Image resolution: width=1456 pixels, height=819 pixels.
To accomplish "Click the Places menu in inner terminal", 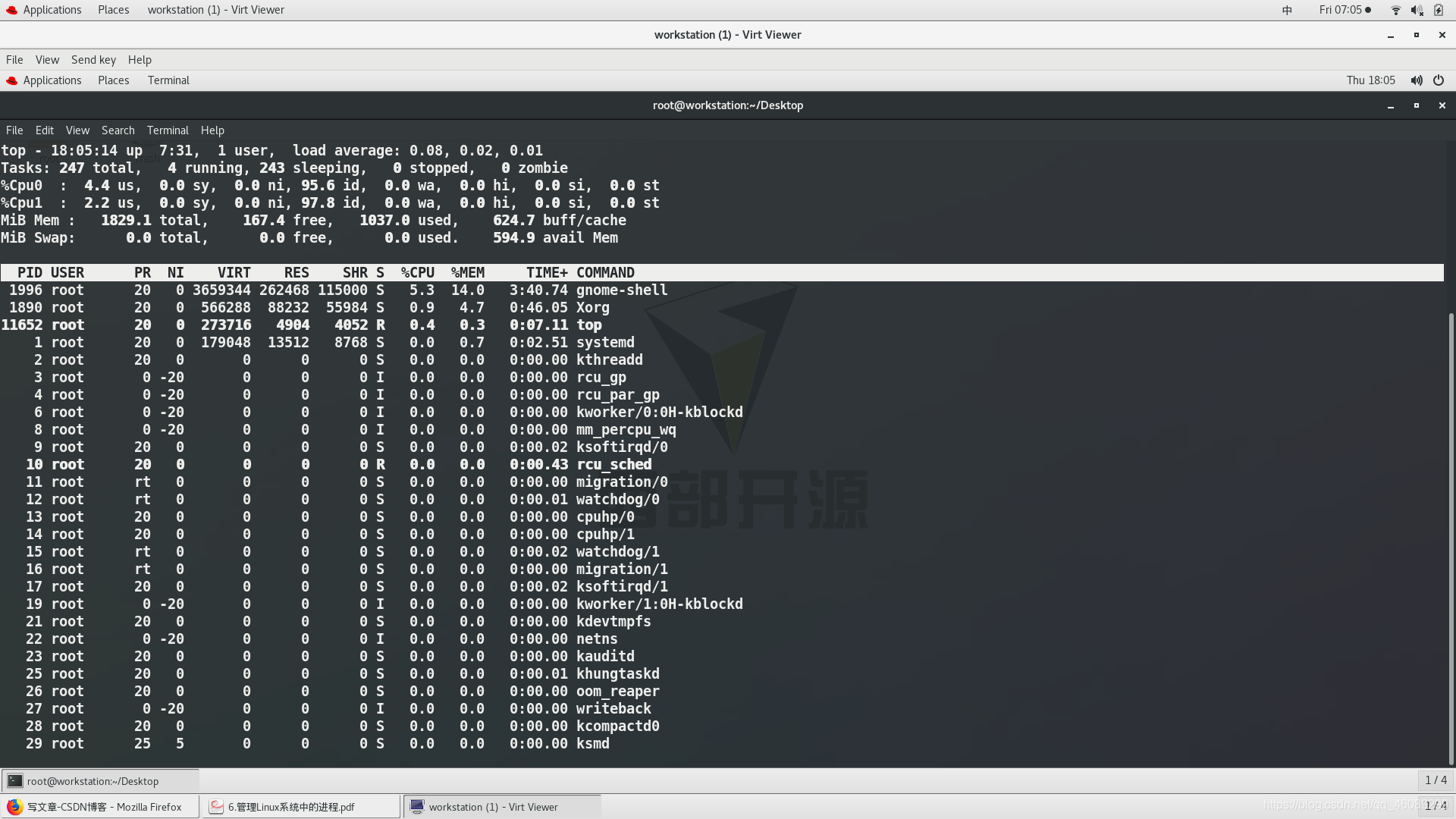I will pos(113,80).
